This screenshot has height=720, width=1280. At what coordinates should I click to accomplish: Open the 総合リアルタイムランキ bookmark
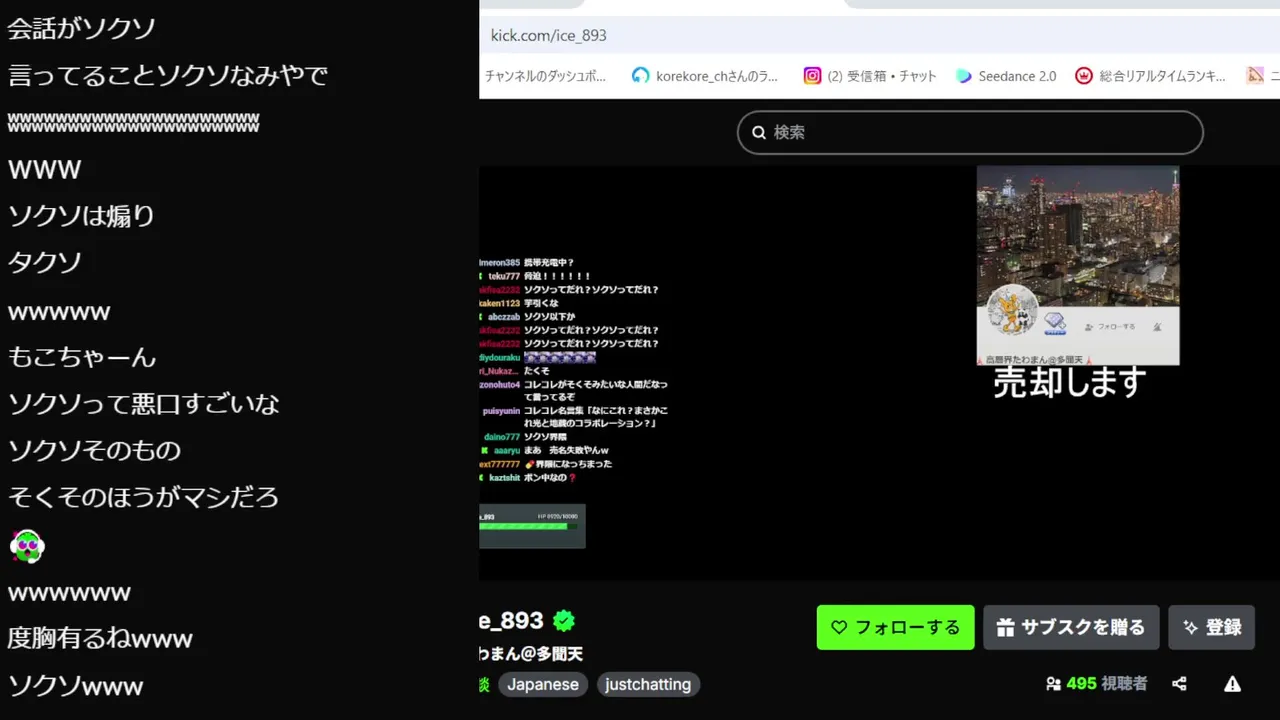(1150, 76)
